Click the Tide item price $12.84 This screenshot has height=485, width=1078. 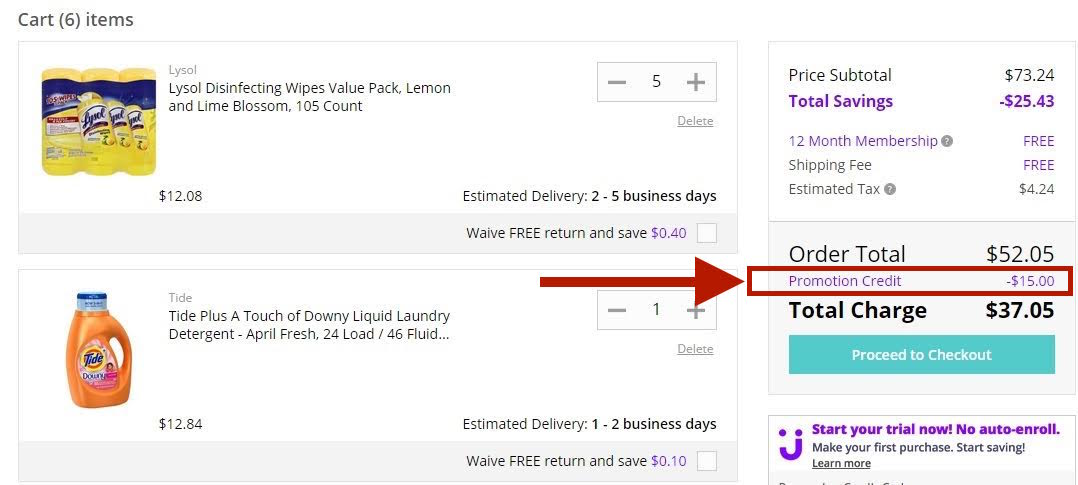pyautogui.click(x=180, y=424)
